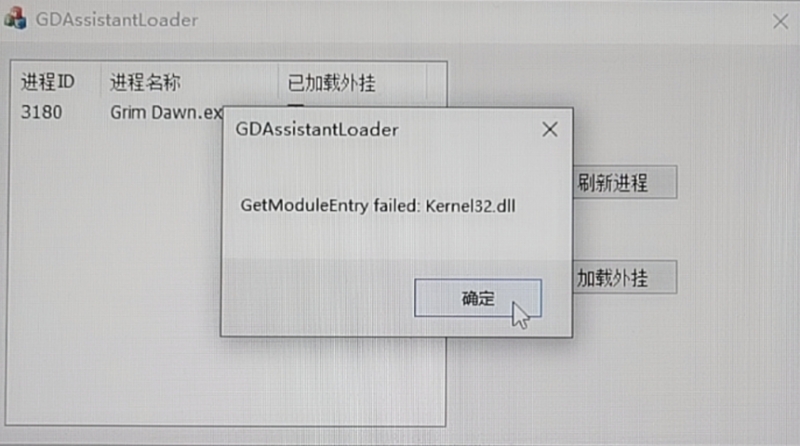Click the GDAssistantLoader app icon in title bar
This screenshot has height=446, width=800.
click(15, 18)
